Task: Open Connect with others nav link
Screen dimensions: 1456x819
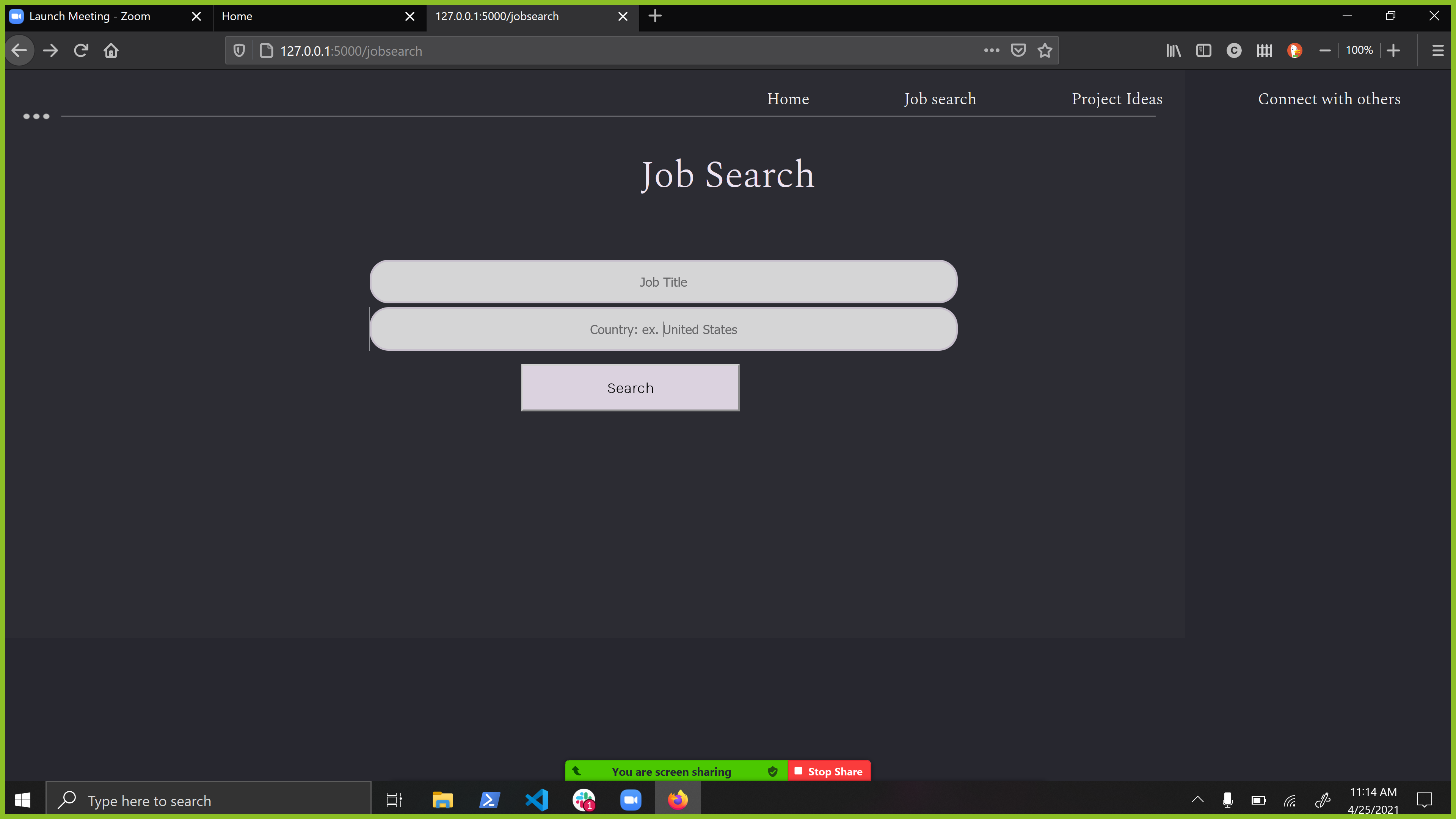Action: 1329,99
